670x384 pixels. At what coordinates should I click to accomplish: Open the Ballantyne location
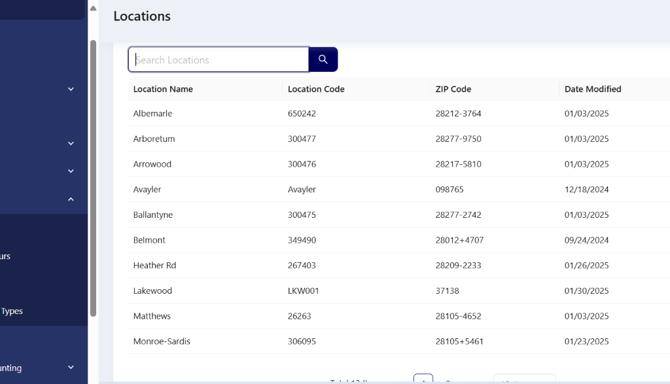pyautogui.click(x=153, y=214)
